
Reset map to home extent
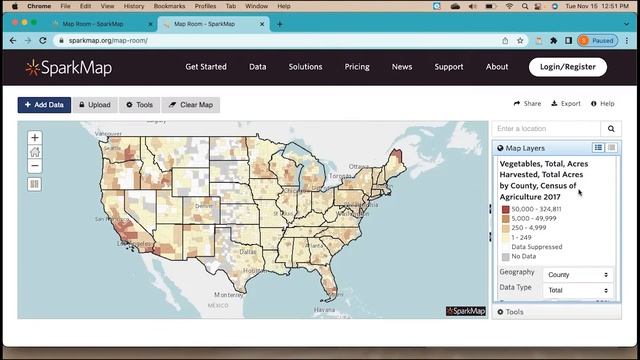coord(35,152)
